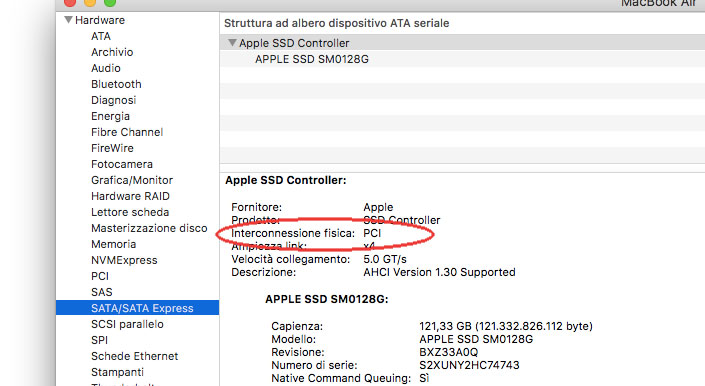
Task: Click the Interconnessione fisica label
Action: 293,233
